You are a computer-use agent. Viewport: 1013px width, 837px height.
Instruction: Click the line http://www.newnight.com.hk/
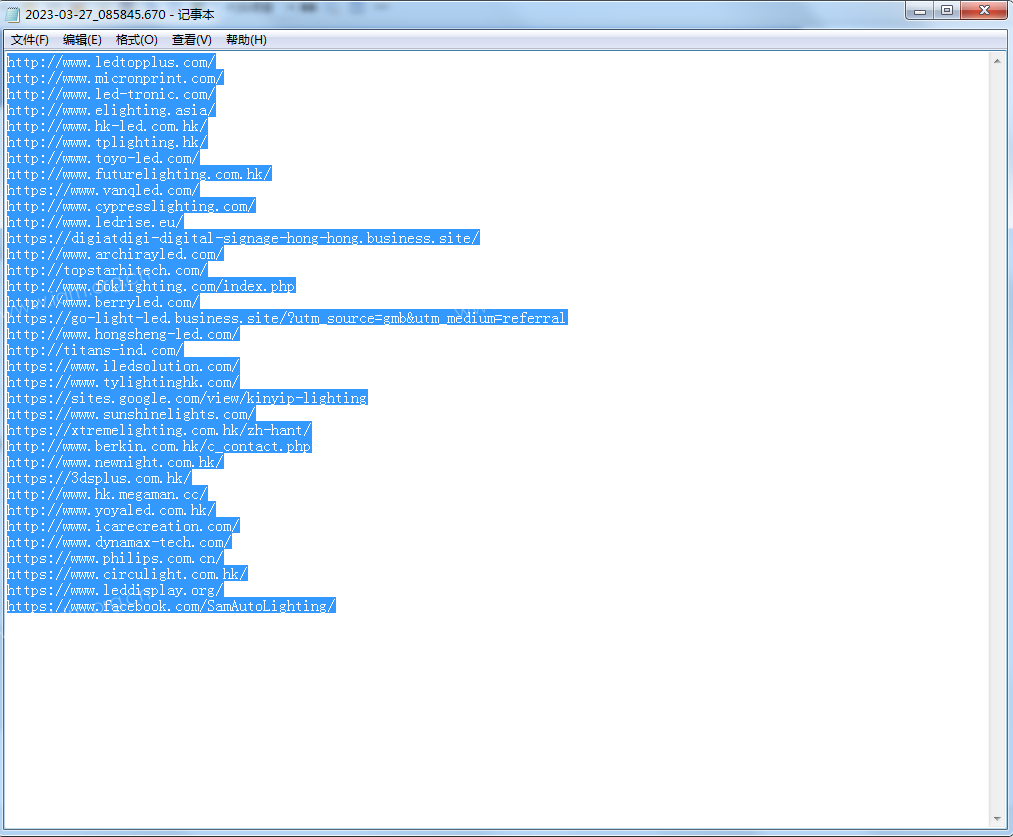[x=115, y=462]
